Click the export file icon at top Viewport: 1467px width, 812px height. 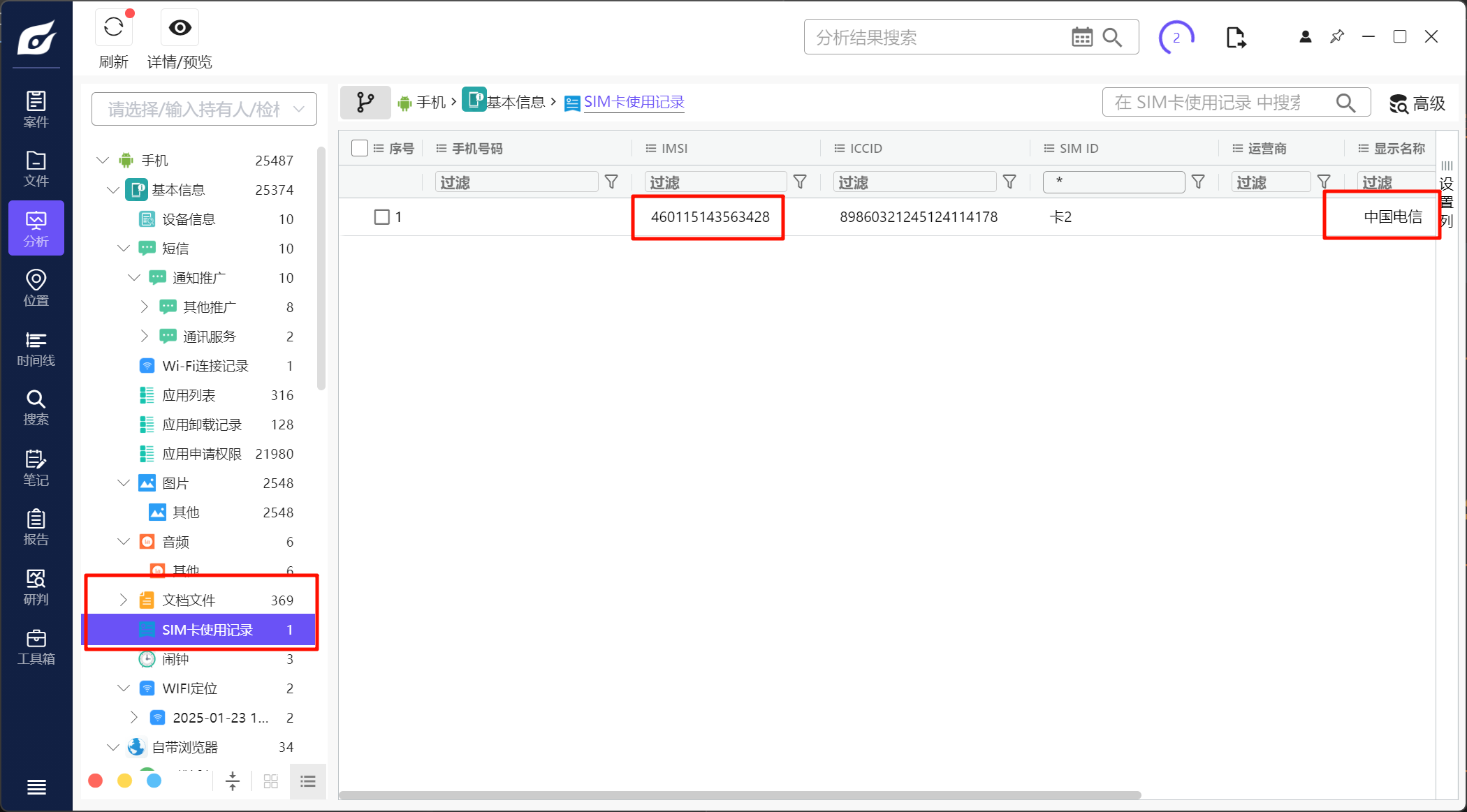pyautogui.click(x=1235, y=37)
